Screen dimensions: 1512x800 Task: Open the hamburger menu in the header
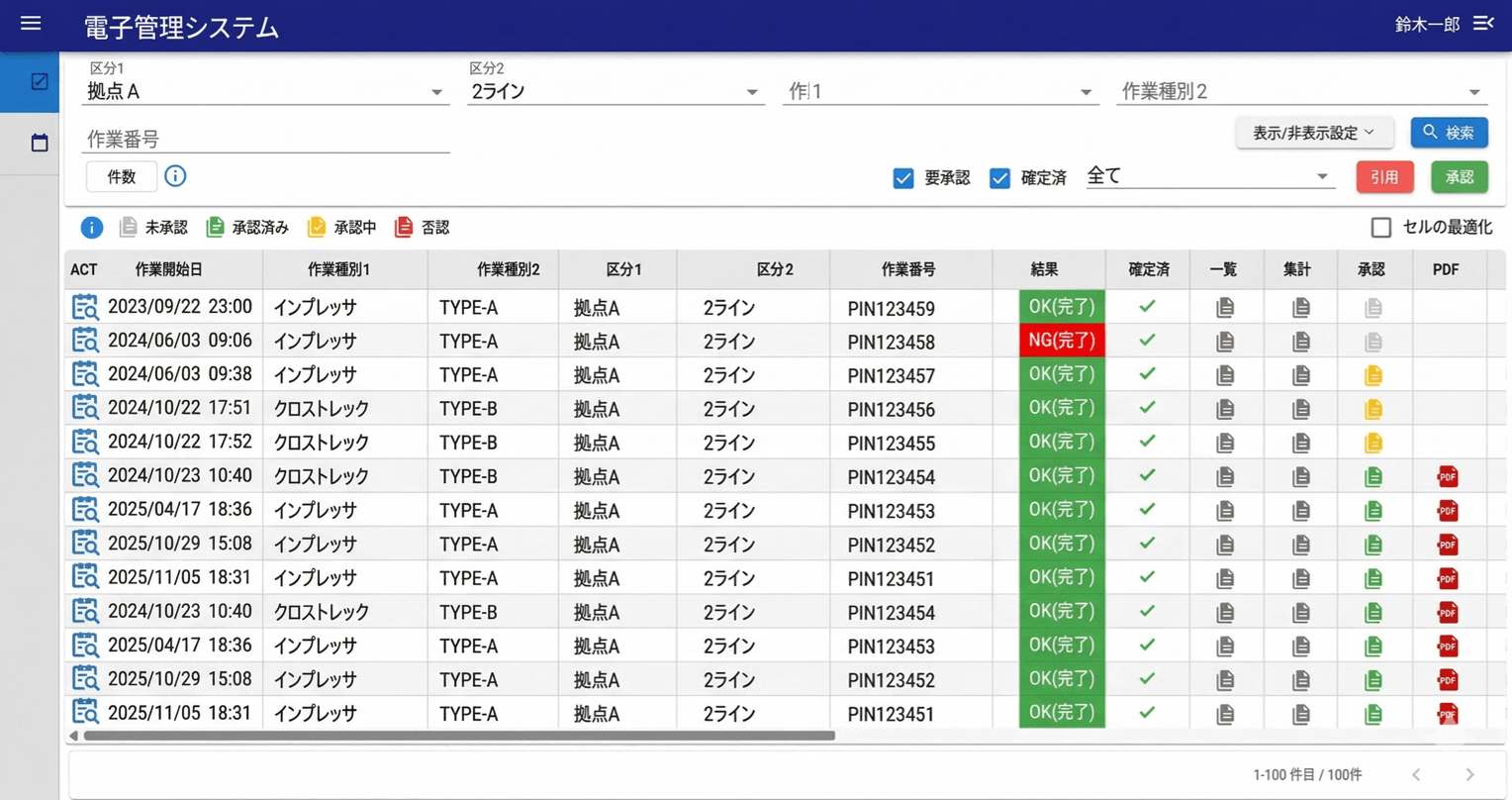click(31, 23)
